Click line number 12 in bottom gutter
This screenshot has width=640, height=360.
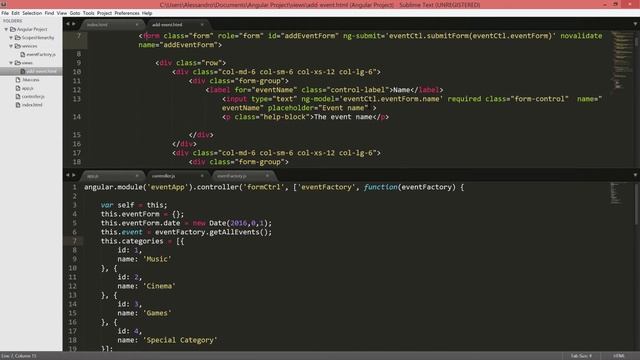click(x=73, y=286)
